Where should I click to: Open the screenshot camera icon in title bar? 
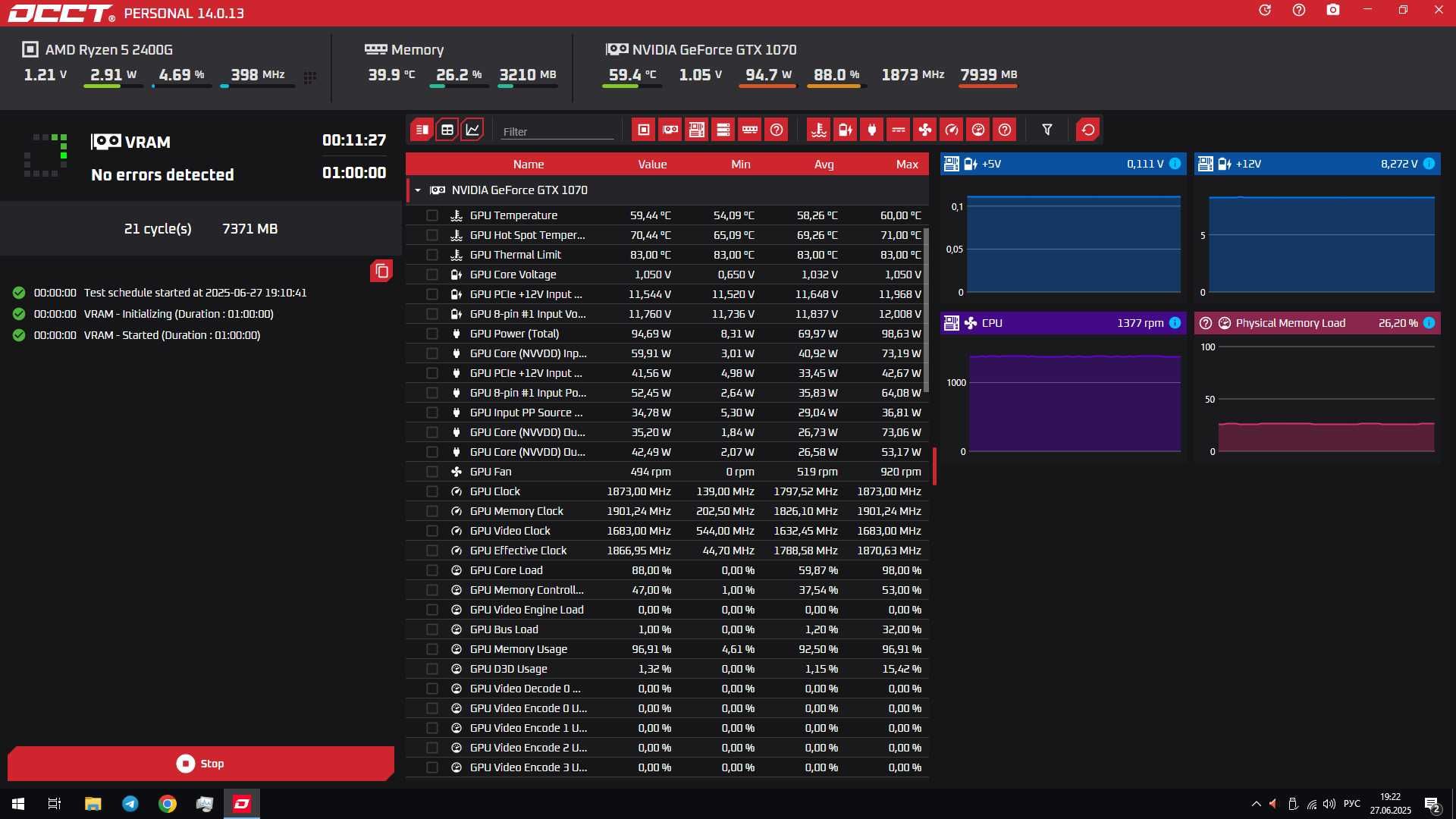pyautogui.click(x=1333, y=10)
